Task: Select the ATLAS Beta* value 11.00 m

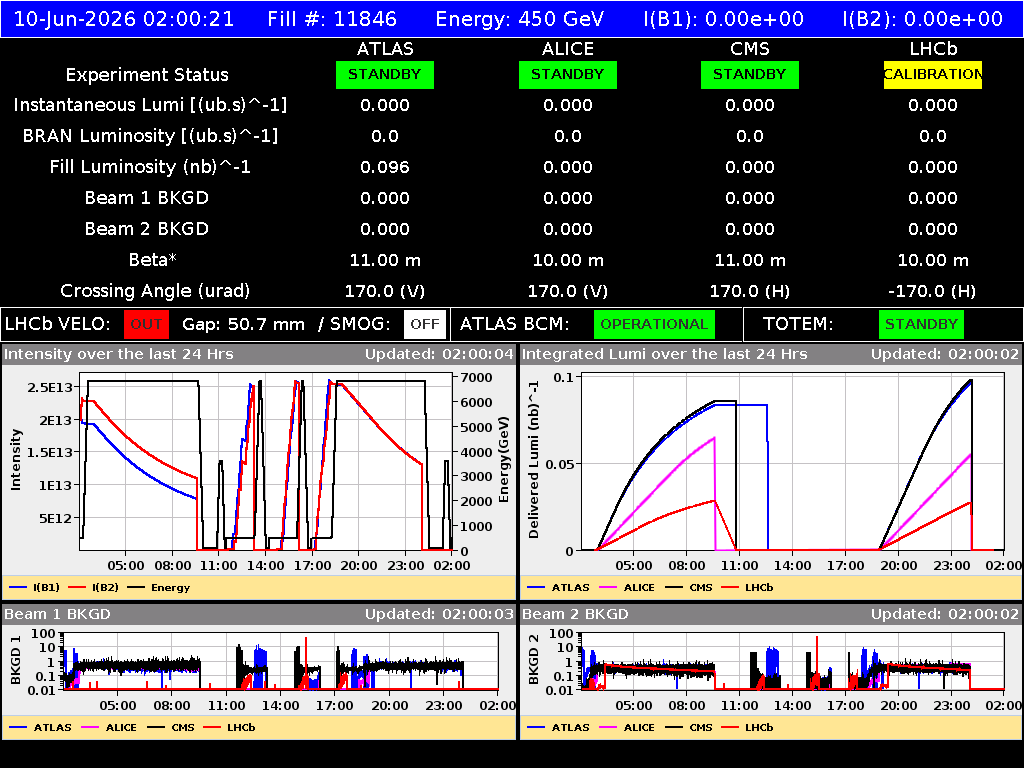Action: [x=385, y=260]
